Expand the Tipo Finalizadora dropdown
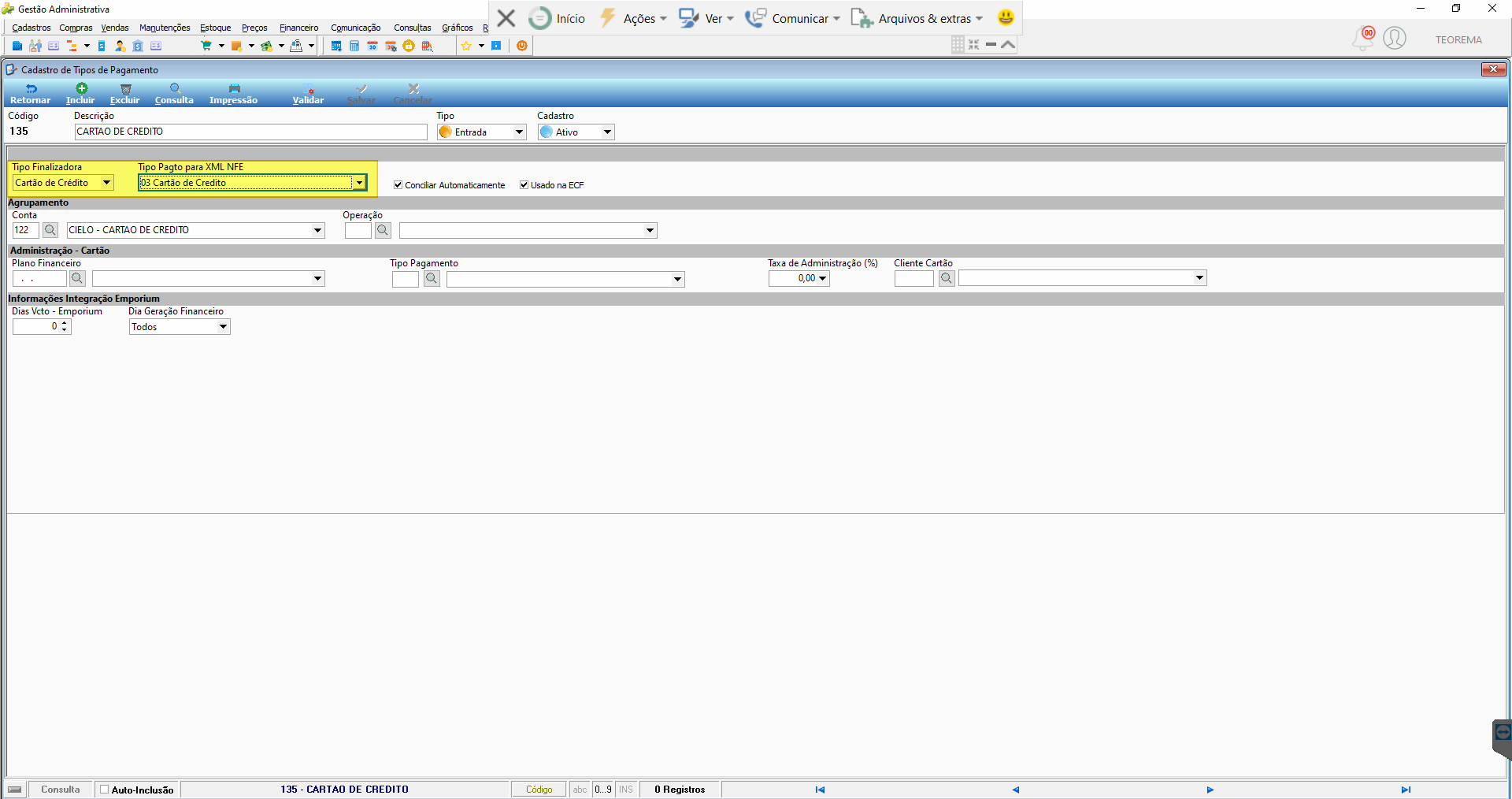 [x=107, y=183]
